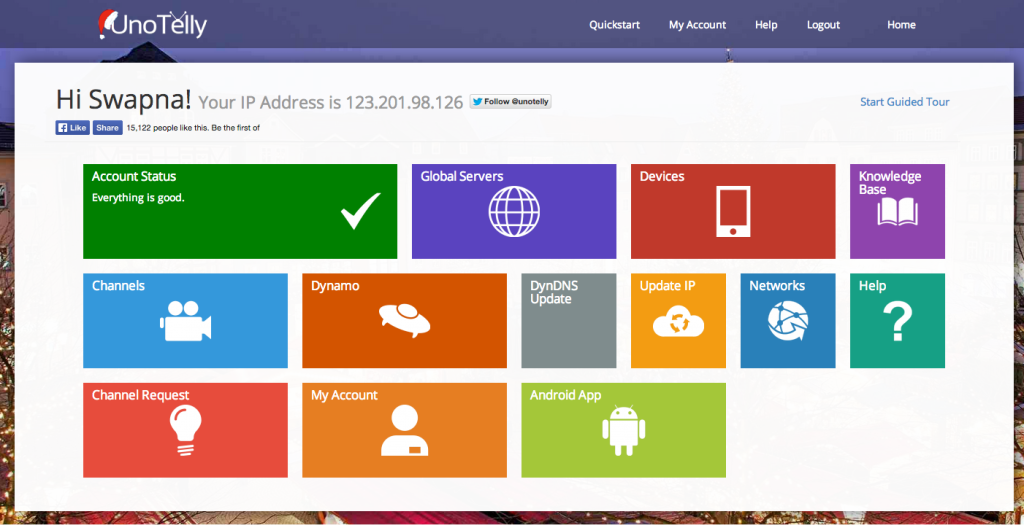Click the Android App tile title
Screen dimensions: 1024x525
(x=566, y=395)
